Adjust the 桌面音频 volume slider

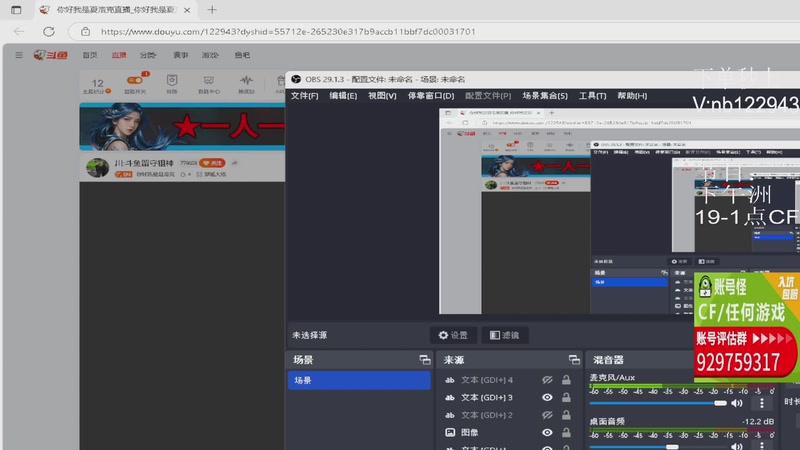click(658, 447)
